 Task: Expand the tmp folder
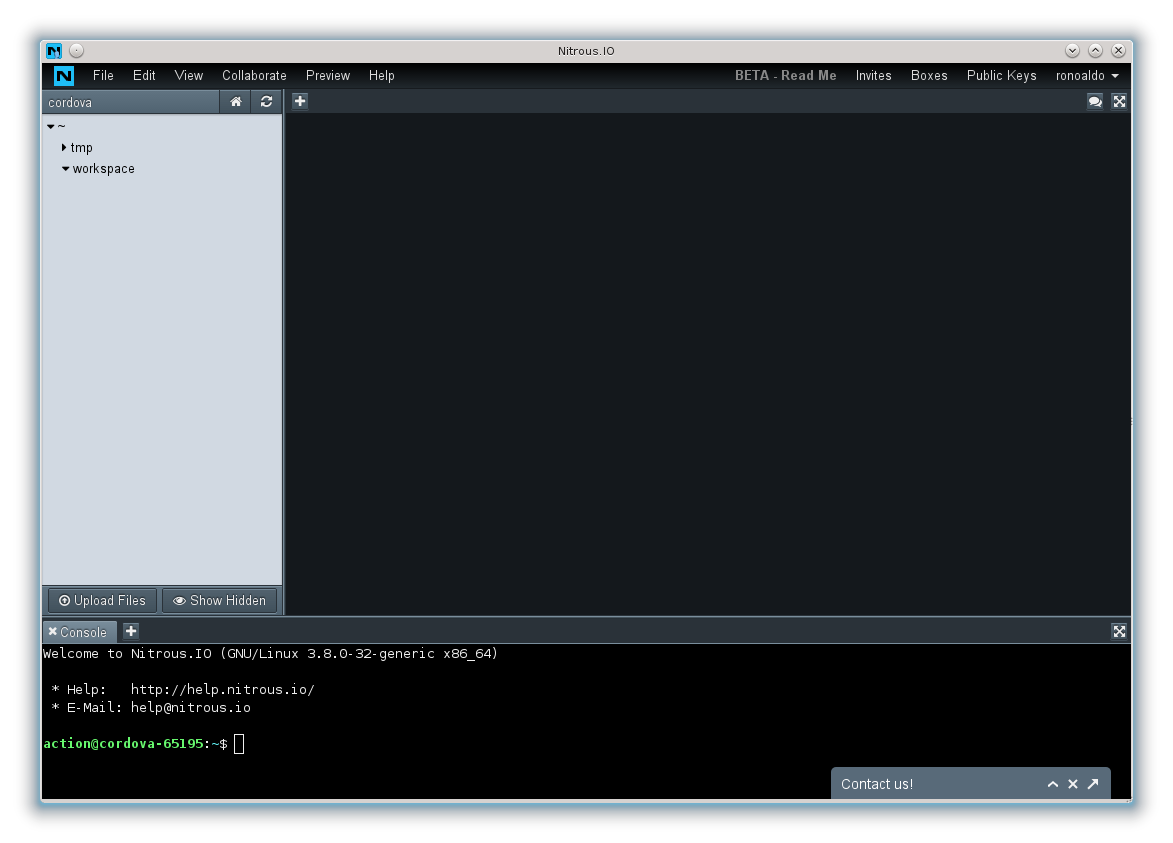coord(64,147)
